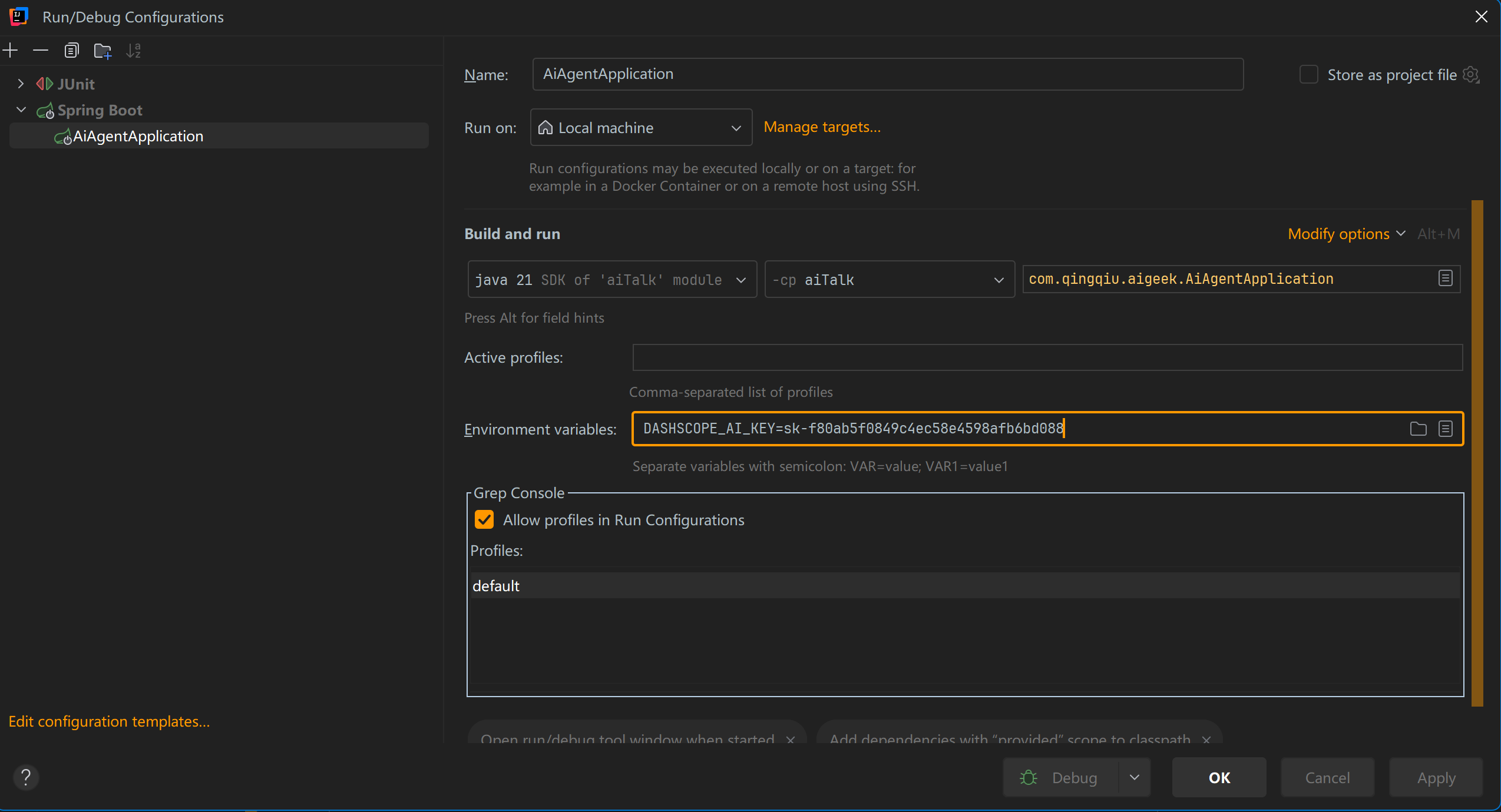The height and width of the screenshot is (812, 1501).
Task: Click the edit list icon in Environment variables field
Action: tap(1445, 429)
